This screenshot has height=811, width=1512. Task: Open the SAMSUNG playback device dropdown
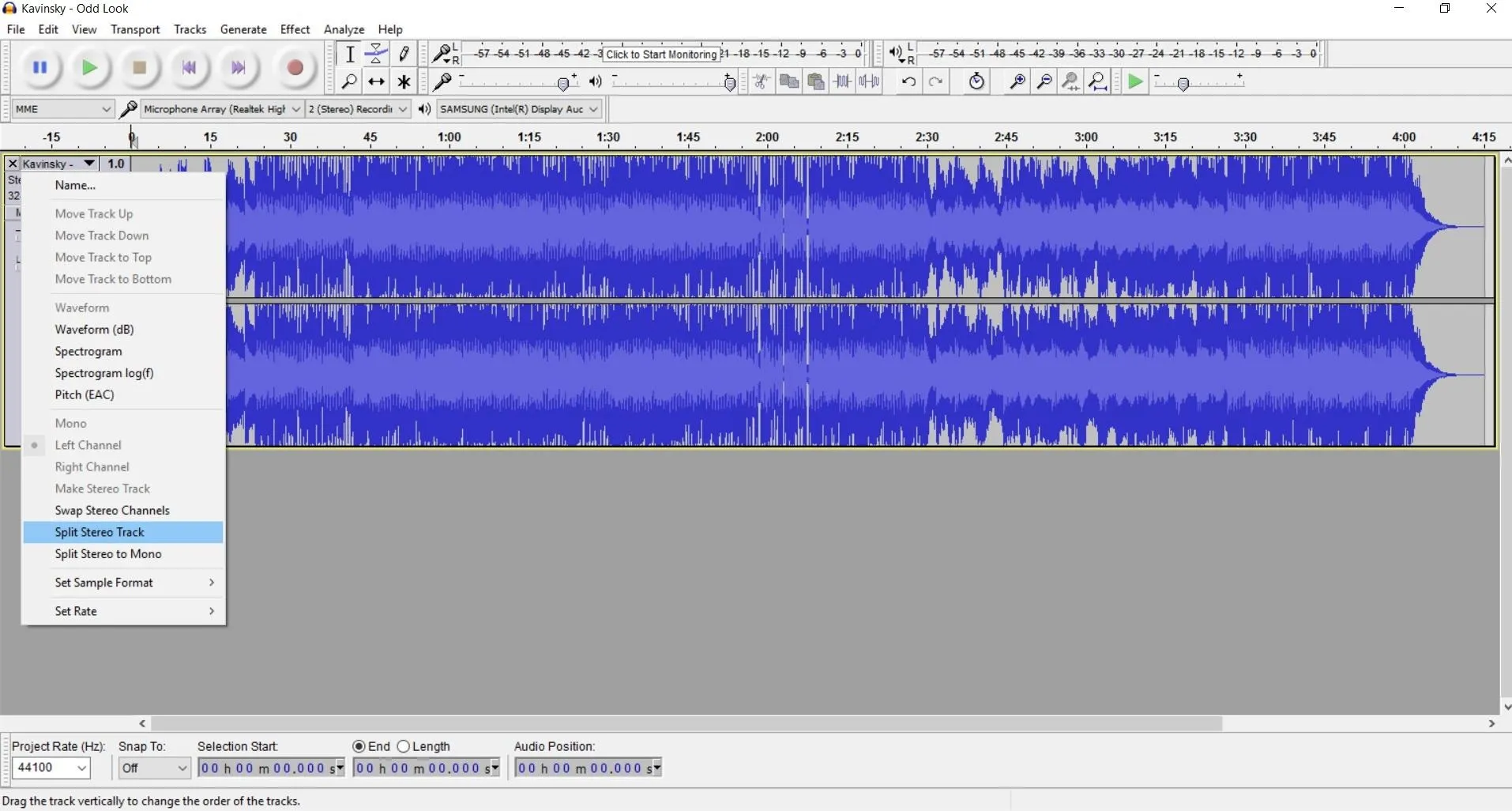pyautogui.click(x=519, y=109)
